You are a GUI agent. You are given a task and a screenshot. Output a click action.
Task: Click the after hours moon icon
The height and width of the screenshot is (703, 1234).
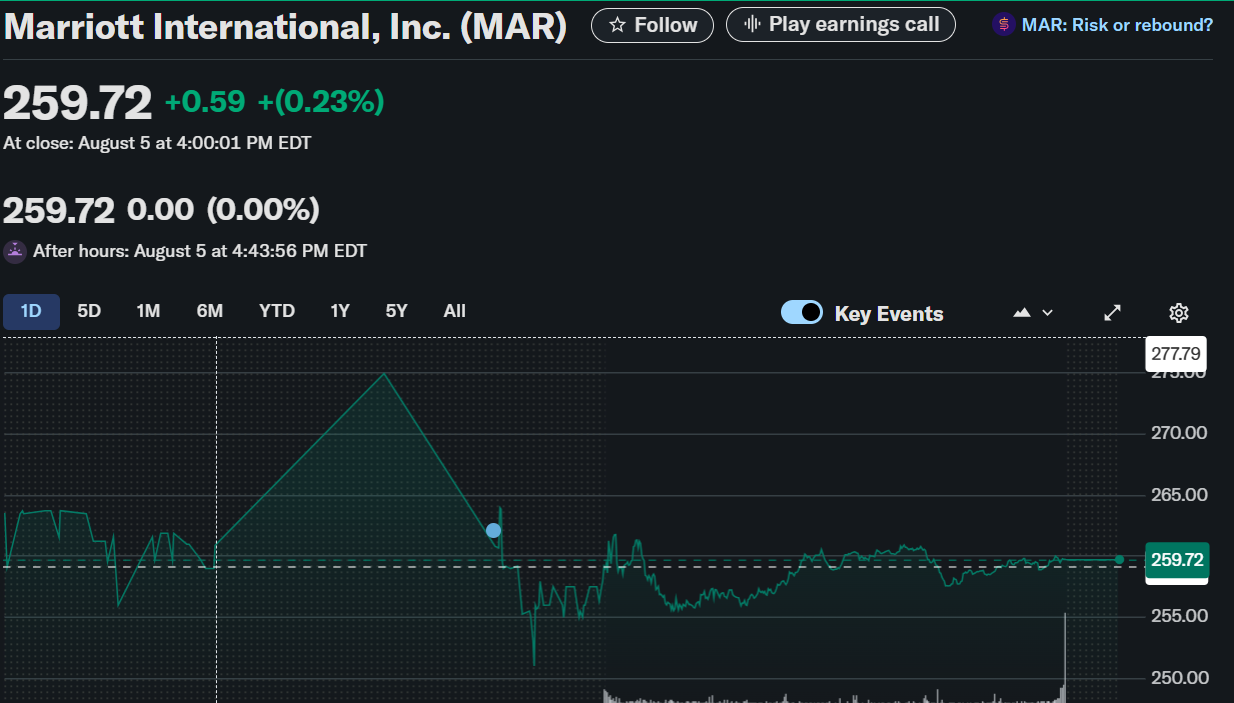click(x=15, y=251)
